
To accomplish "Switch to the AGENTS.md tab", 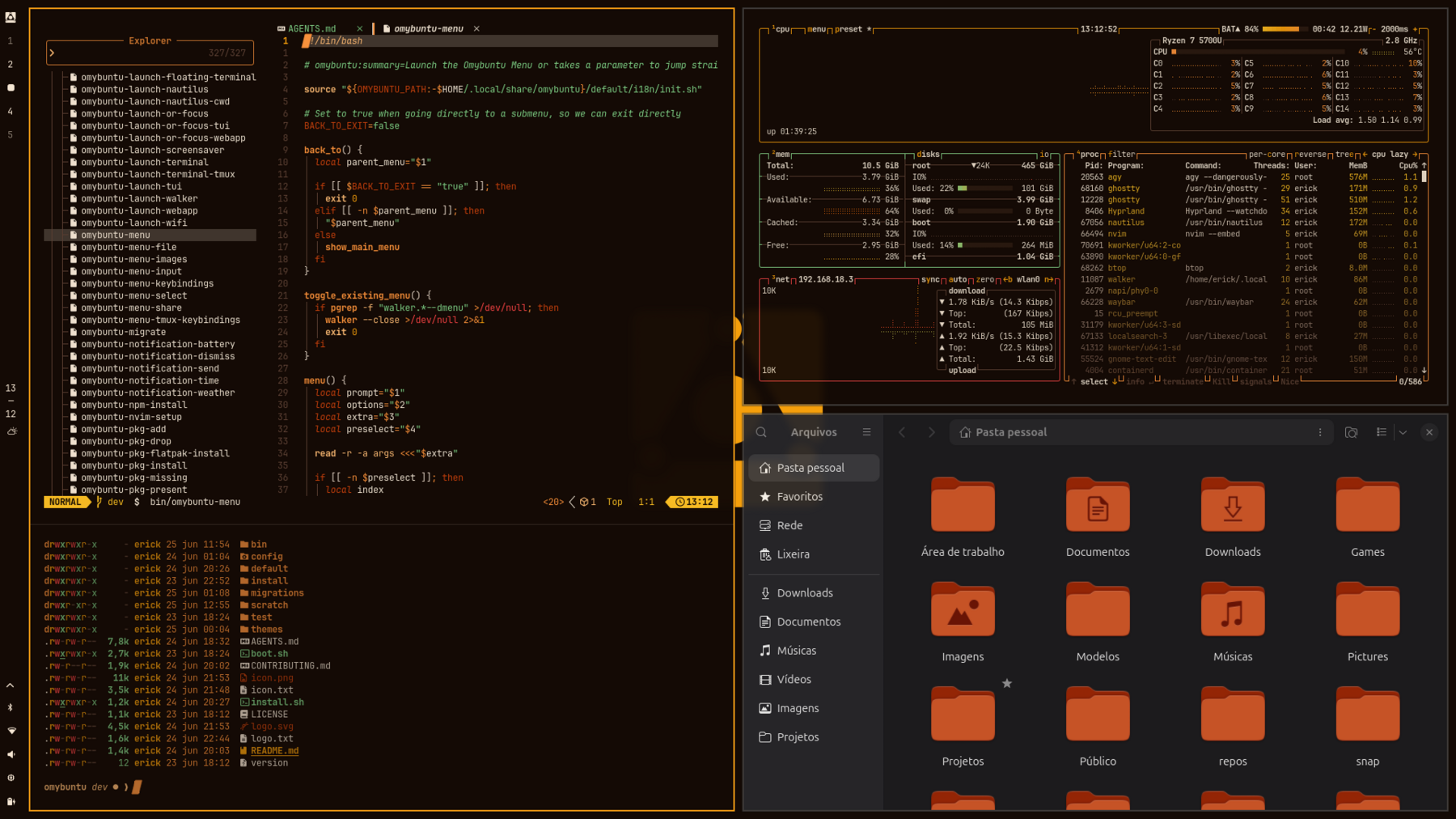I will click(312, 28).
